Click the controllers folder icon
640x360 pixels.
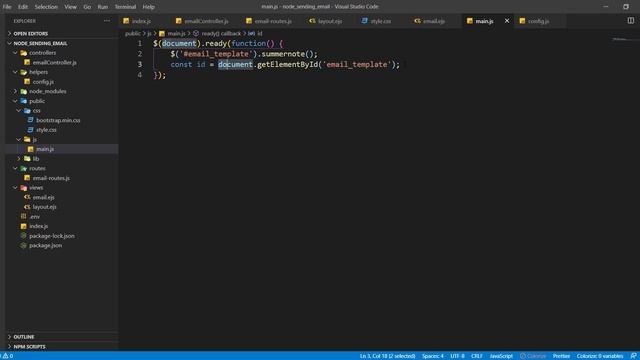click(24, 53)
